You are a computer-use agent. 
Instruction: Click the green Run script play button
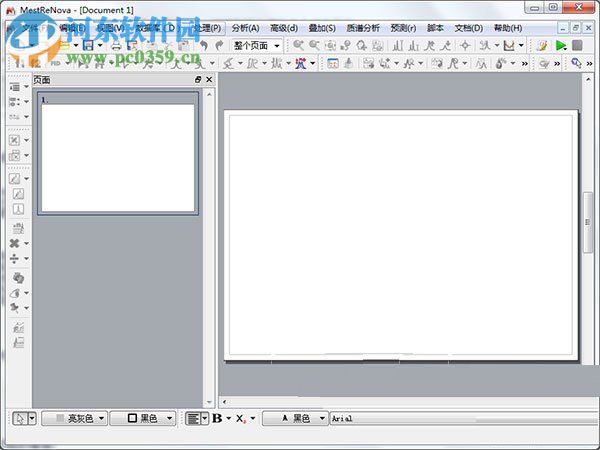tap(560, 46)
